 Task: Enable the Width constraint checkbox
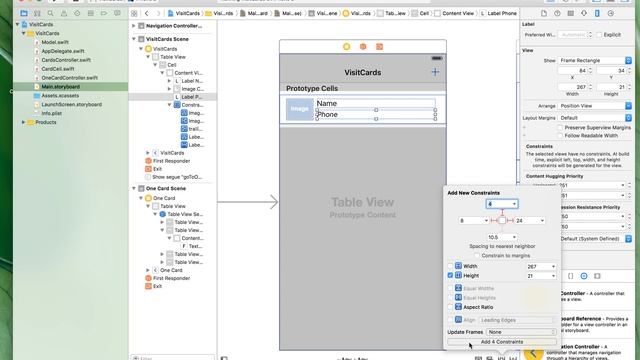pos(450,266)
